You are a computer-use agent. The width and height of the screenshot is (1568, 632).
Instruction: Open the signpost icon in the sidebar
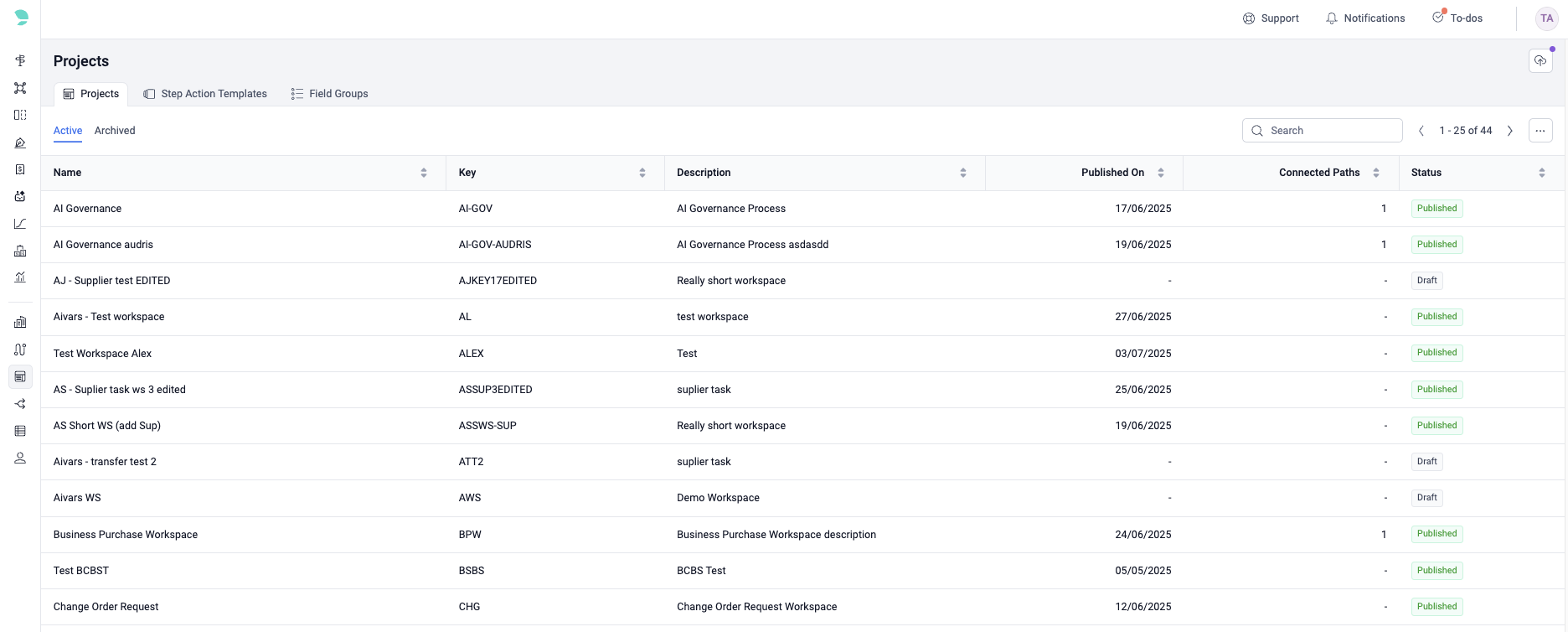[x=20, y=60]
